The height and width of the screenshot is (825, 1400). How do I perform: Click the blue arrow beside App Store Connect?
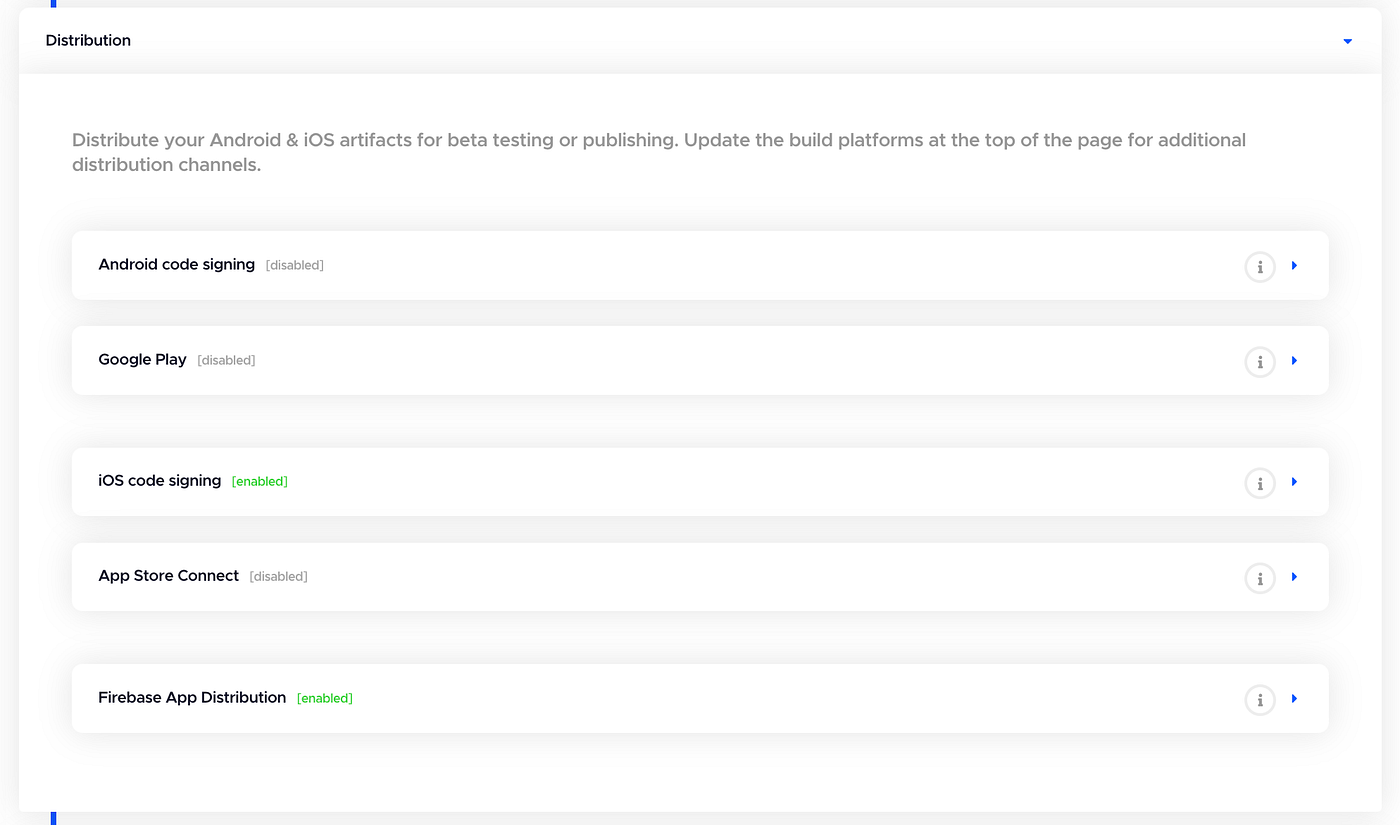pyautogui.click(x=1294, y=577)
